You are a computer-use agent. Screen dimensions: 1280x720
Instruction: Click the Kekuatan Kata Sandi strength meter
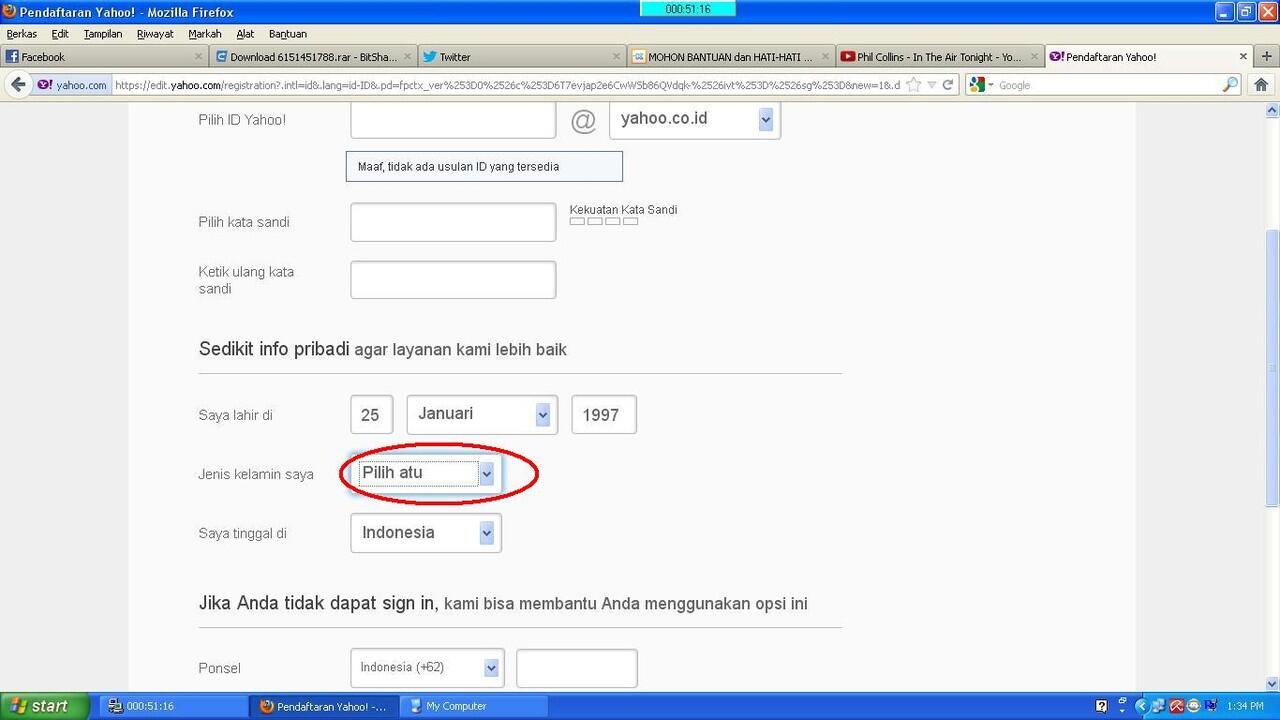click(x=604, y=221)
